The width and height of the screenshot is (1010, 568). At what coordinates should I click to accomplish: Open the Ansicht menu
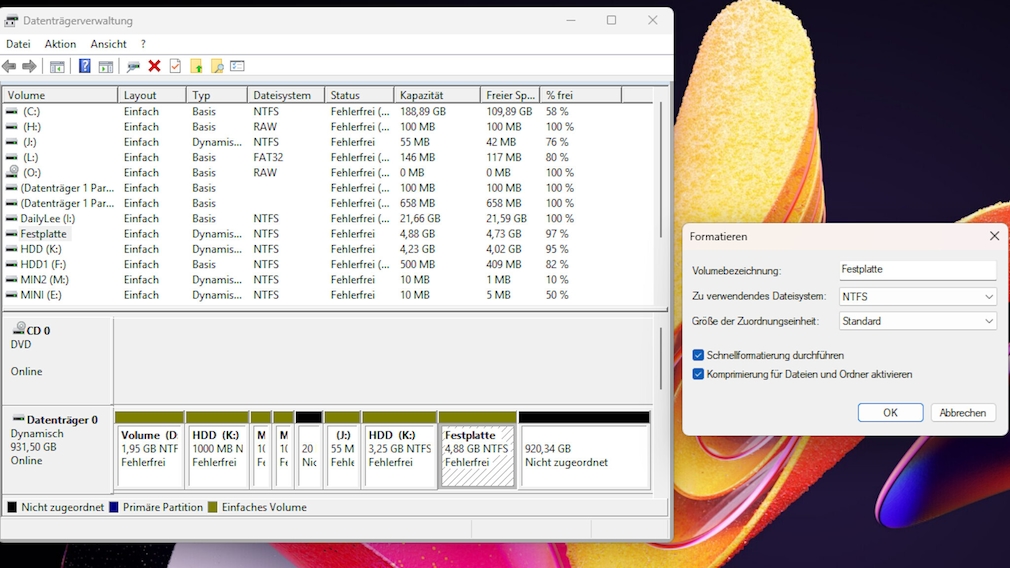(x=108, y=44)
